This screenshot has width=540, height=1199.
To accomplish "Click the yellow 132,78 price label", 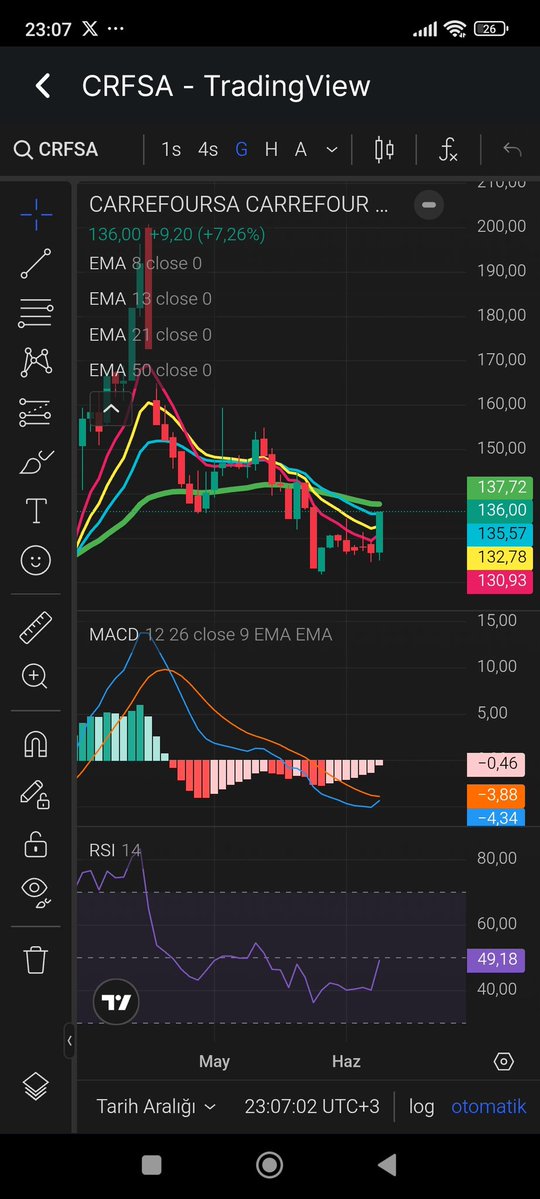I will (x=500, y=557).
